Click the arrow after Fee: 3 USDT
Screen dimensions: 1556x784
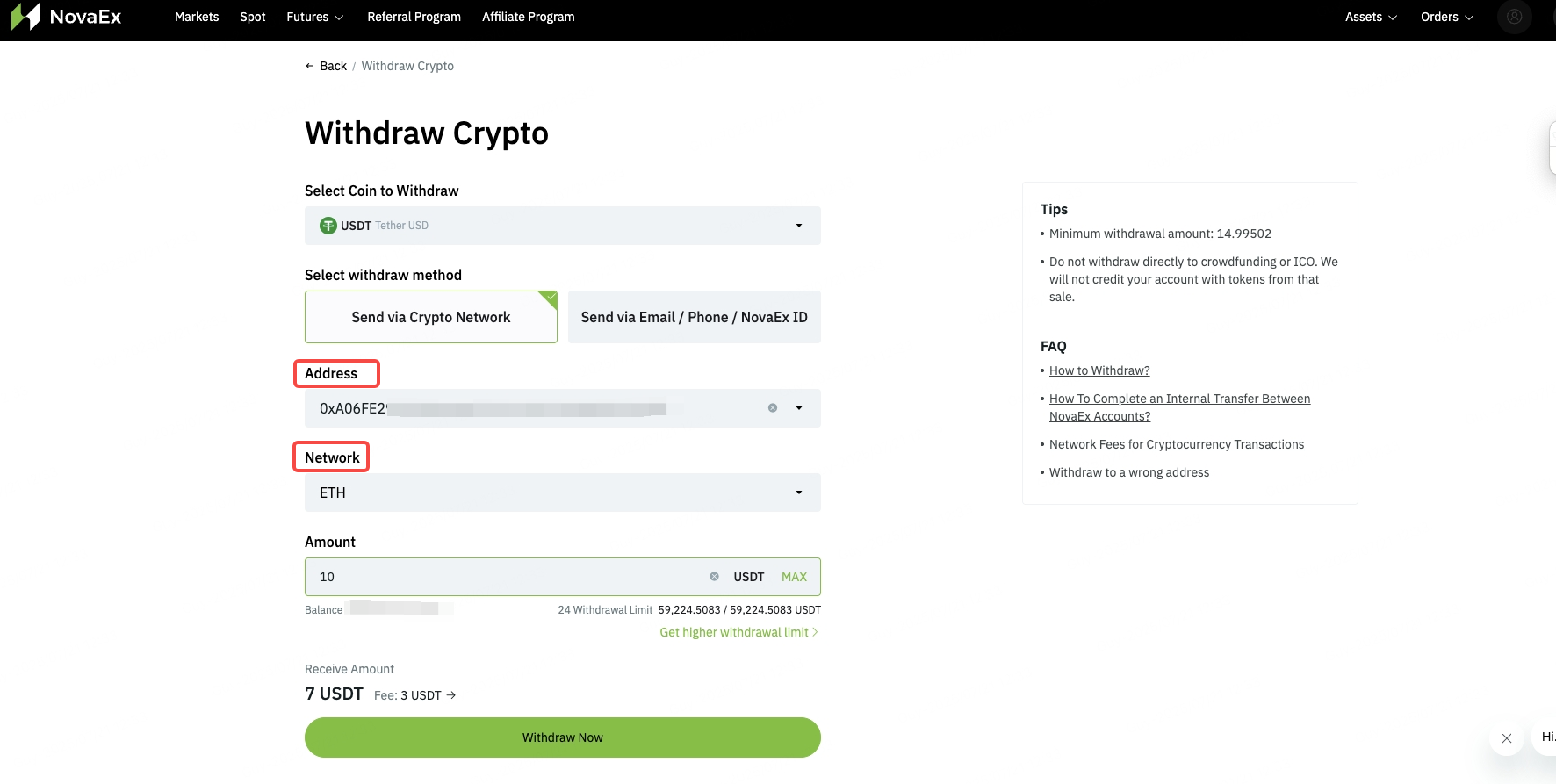451,694
